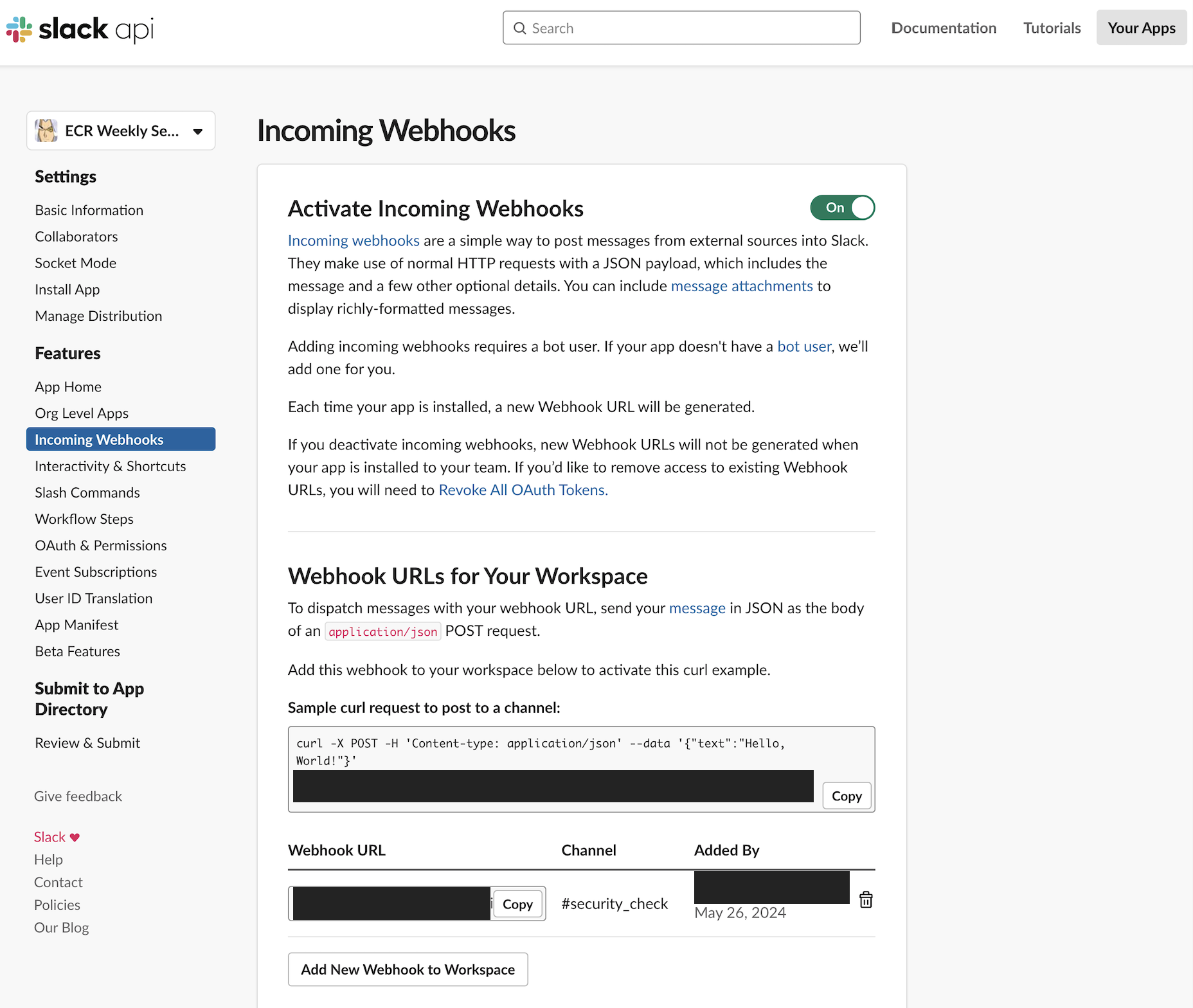Open the App Manifest page
The height and width of the screenshot is (1008, 1193).
pos(76,625)
